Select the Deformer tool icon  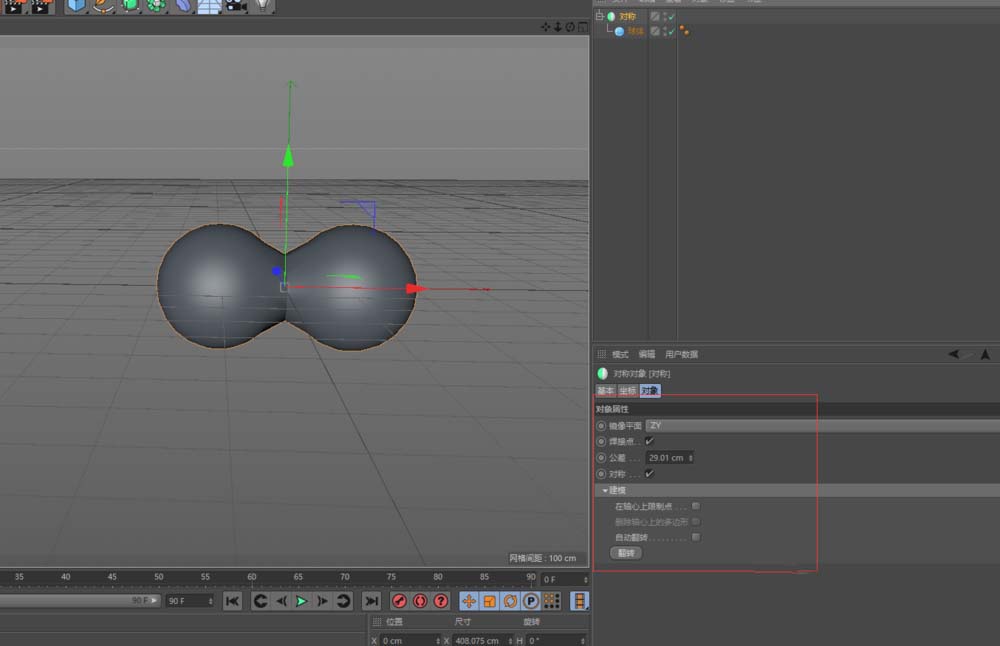182,8
